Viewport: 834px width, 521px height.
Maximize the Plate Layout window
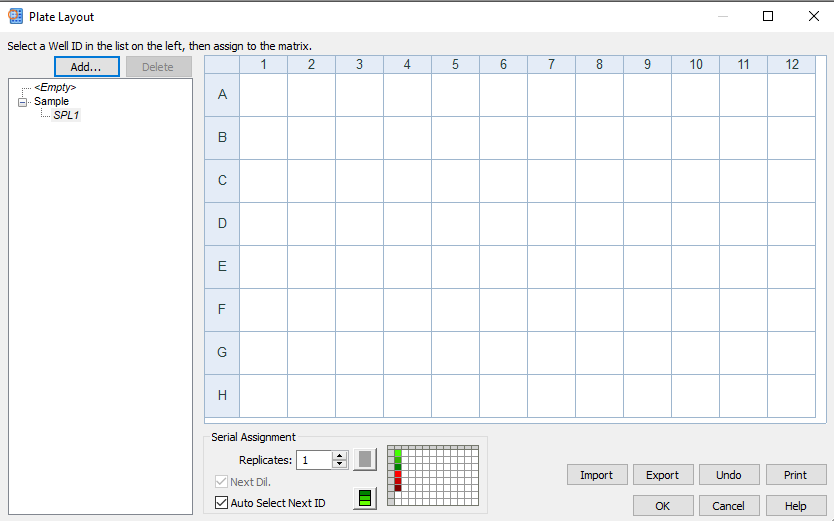coord(768,16)
